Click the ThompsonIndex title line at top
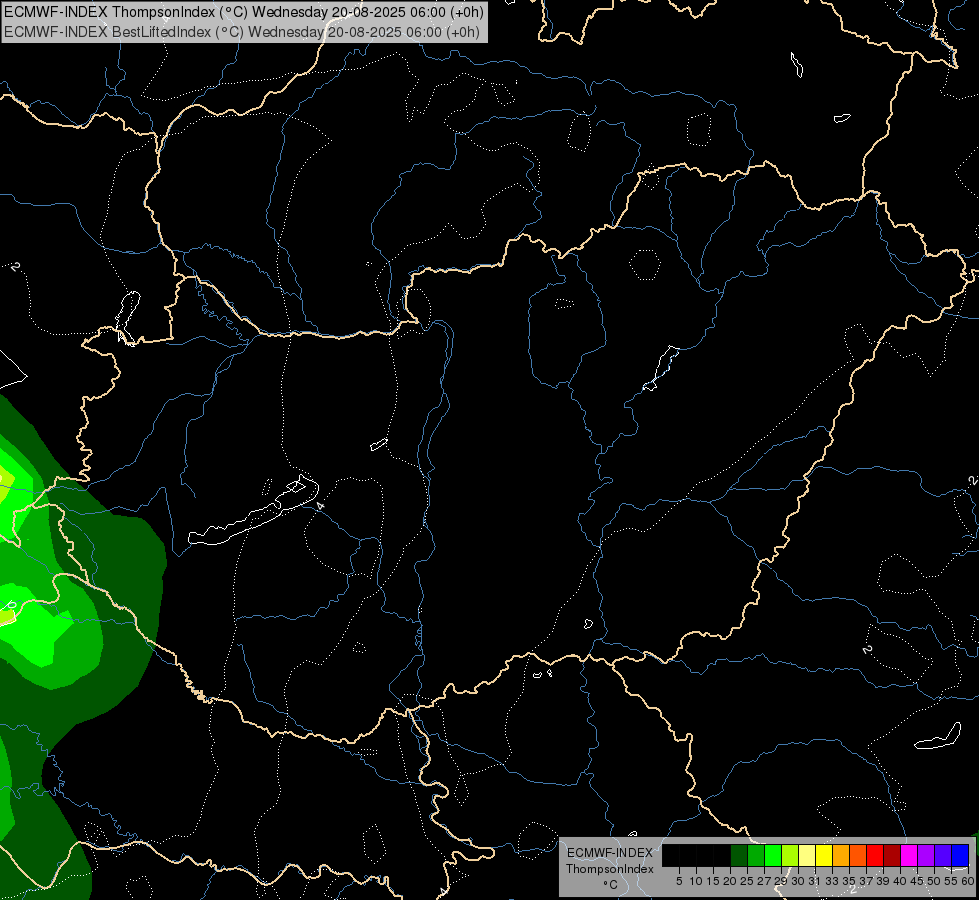The width and height of the screenshot is (979, 900). click(x=244, y=12)
